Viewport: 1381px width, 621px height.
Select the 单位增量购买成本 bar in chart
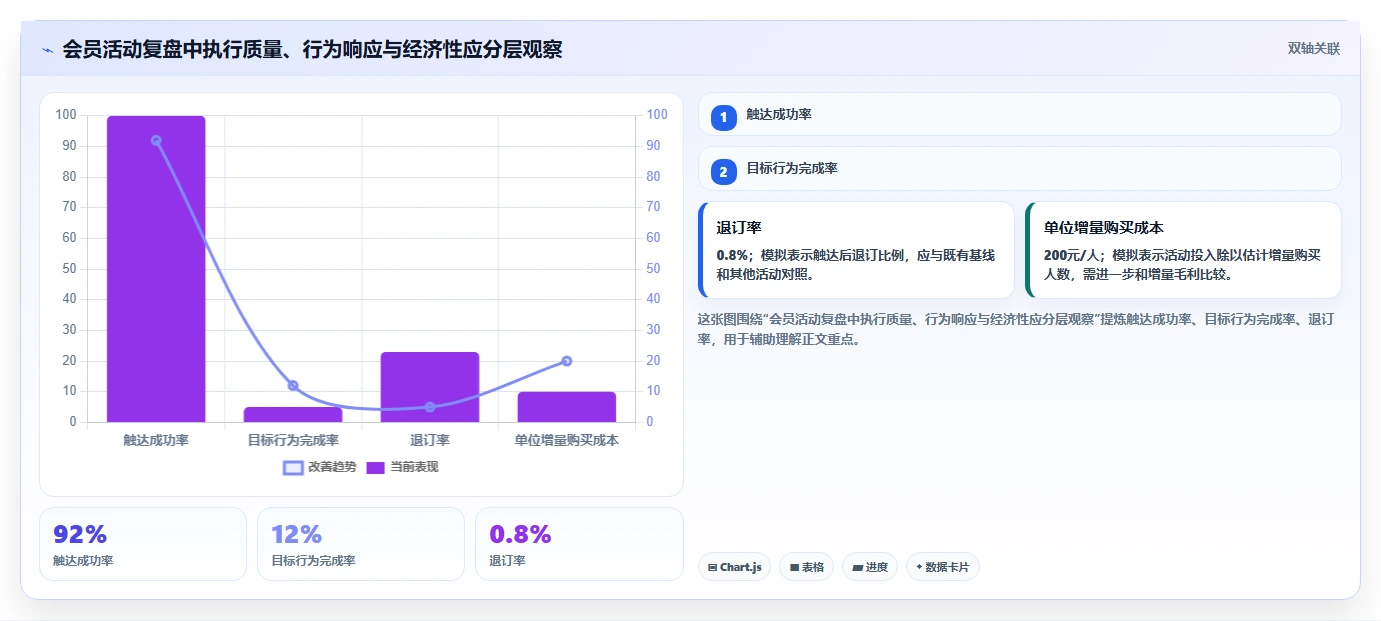567,407
